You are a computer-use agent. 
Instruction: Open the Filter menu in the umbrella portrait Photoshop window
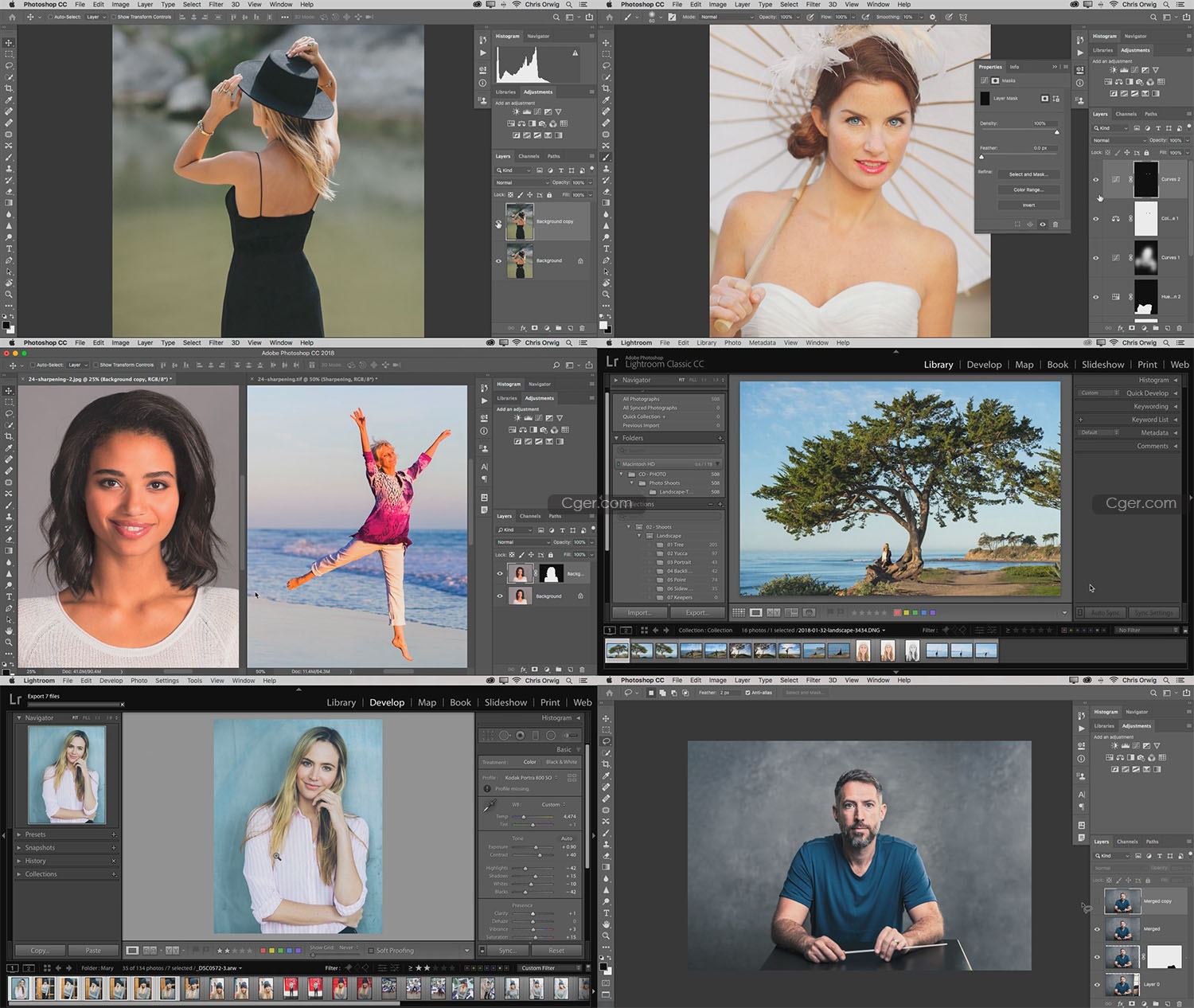click(x=813, y=5)
